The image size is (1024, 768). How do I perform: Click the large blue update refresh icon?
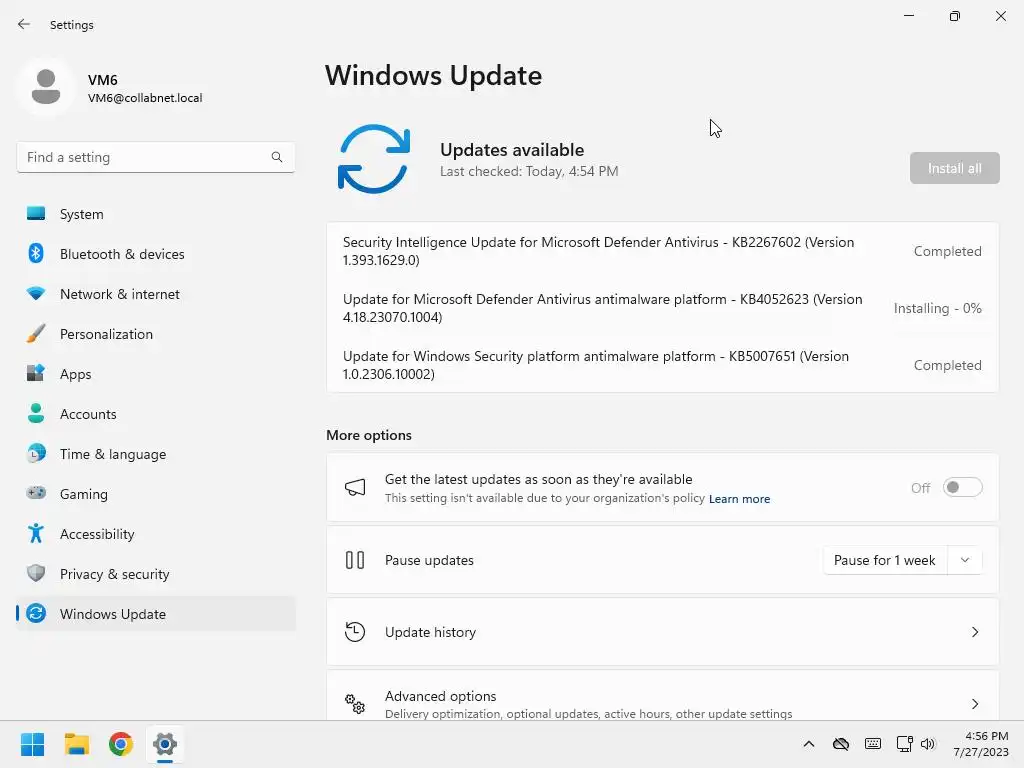coord(374,159)
